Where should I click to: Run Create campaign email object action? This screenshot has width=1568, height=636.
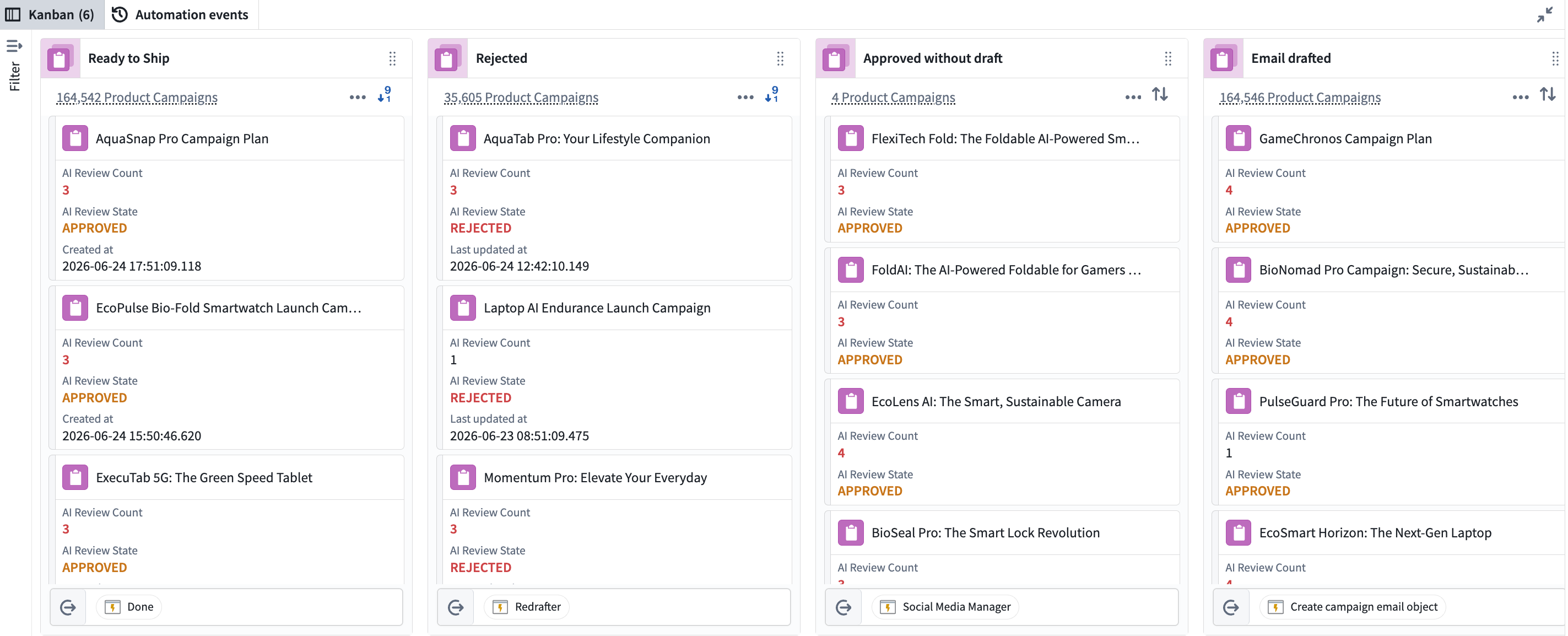[1353, 607]
